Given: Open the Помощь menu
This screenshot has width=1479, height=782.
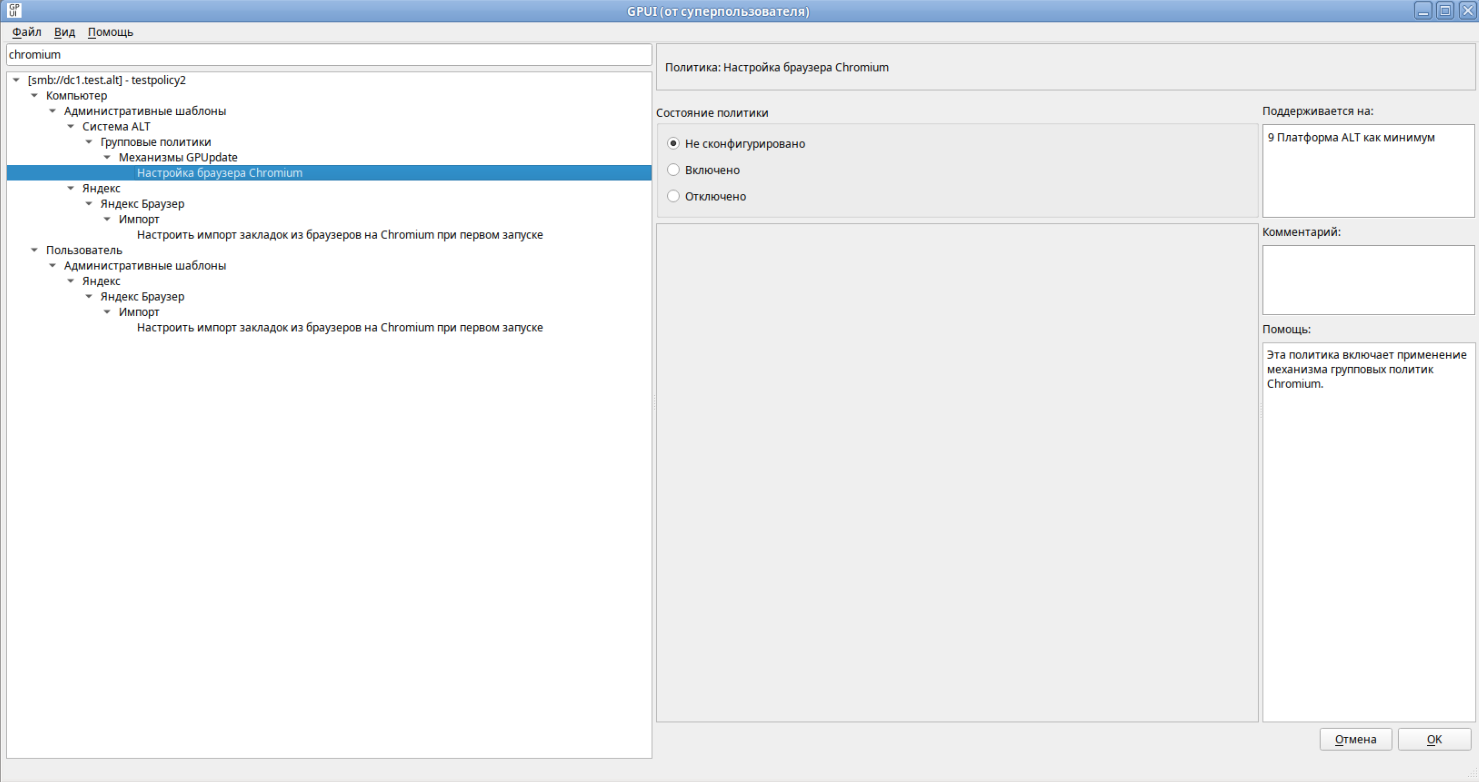Looking at the screenshot, I should [x=110, y=32].
